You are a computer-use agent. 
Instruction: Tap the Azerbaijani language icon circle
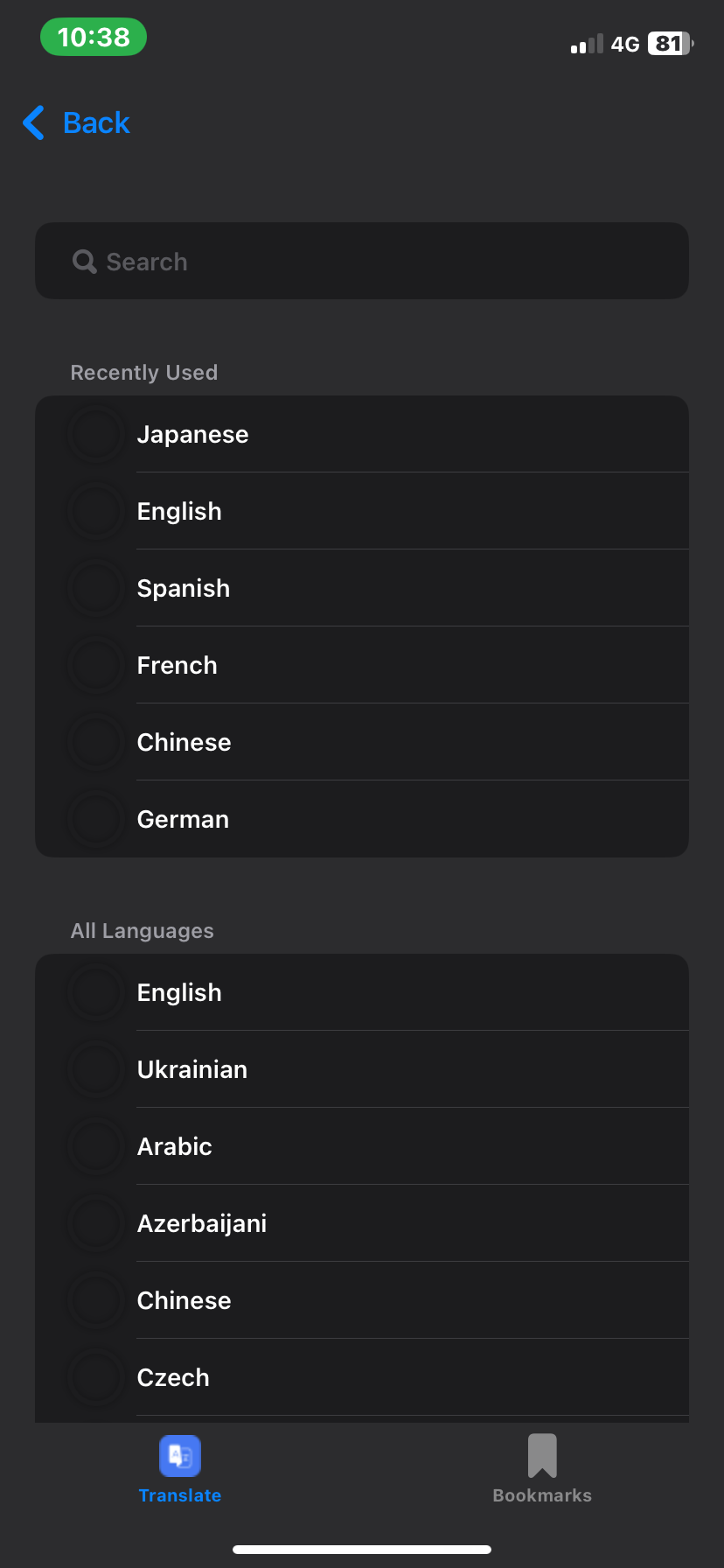[x=96, y=1223]
